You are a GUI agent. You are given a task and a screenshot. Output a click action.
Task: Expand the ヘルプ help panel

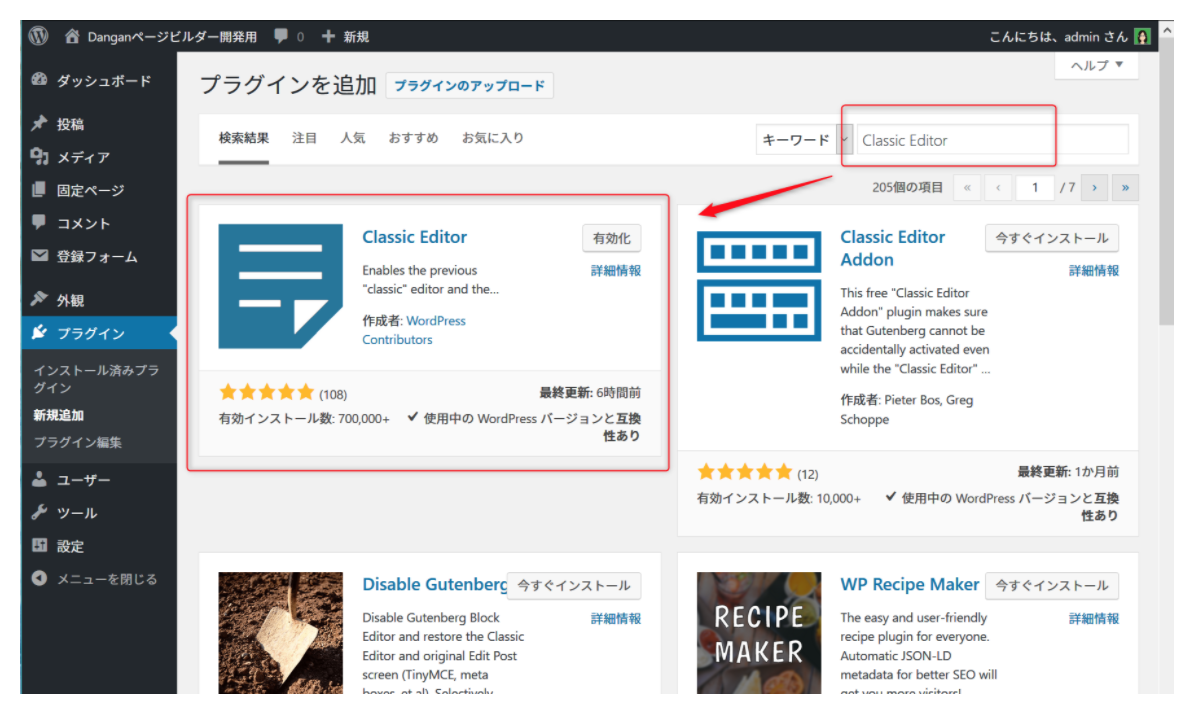click(1096, 65)
